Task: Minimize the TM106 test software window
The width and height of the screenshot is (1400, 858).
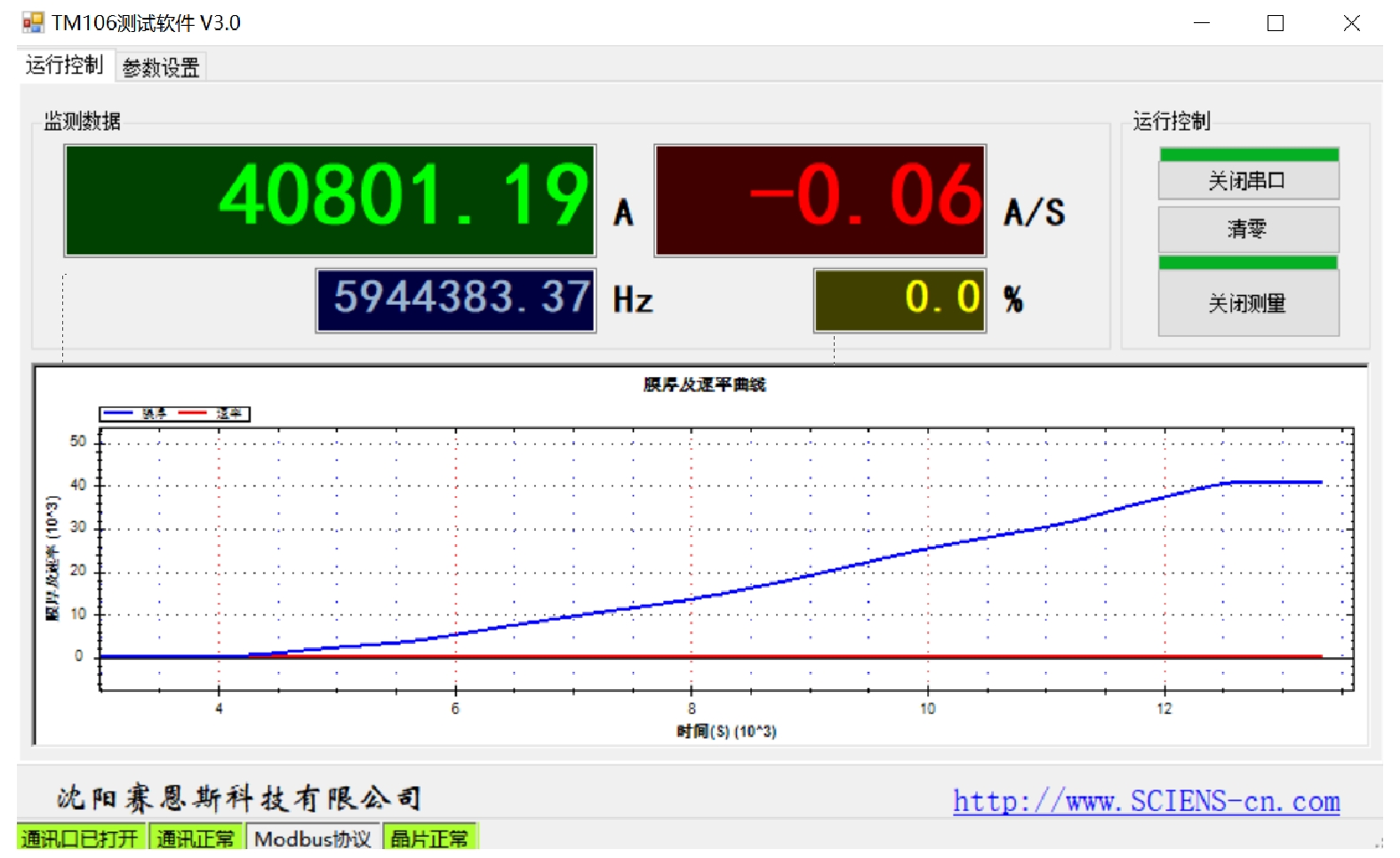Action: click(1202, 23)
